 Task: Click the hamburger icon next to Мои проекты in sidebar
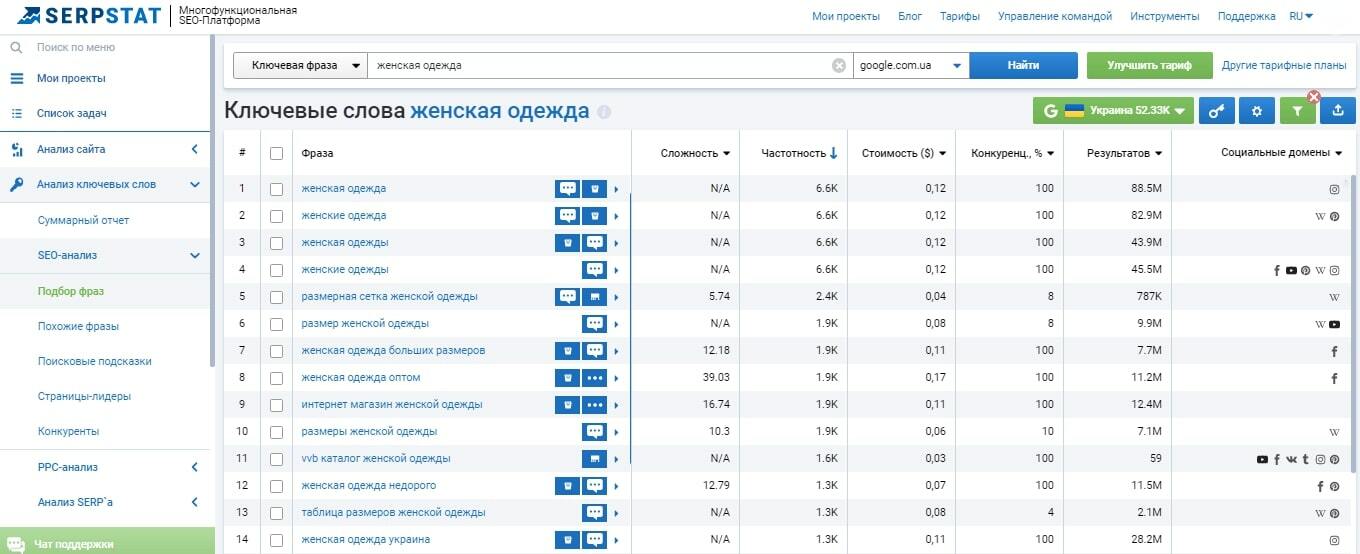point(16,78)
